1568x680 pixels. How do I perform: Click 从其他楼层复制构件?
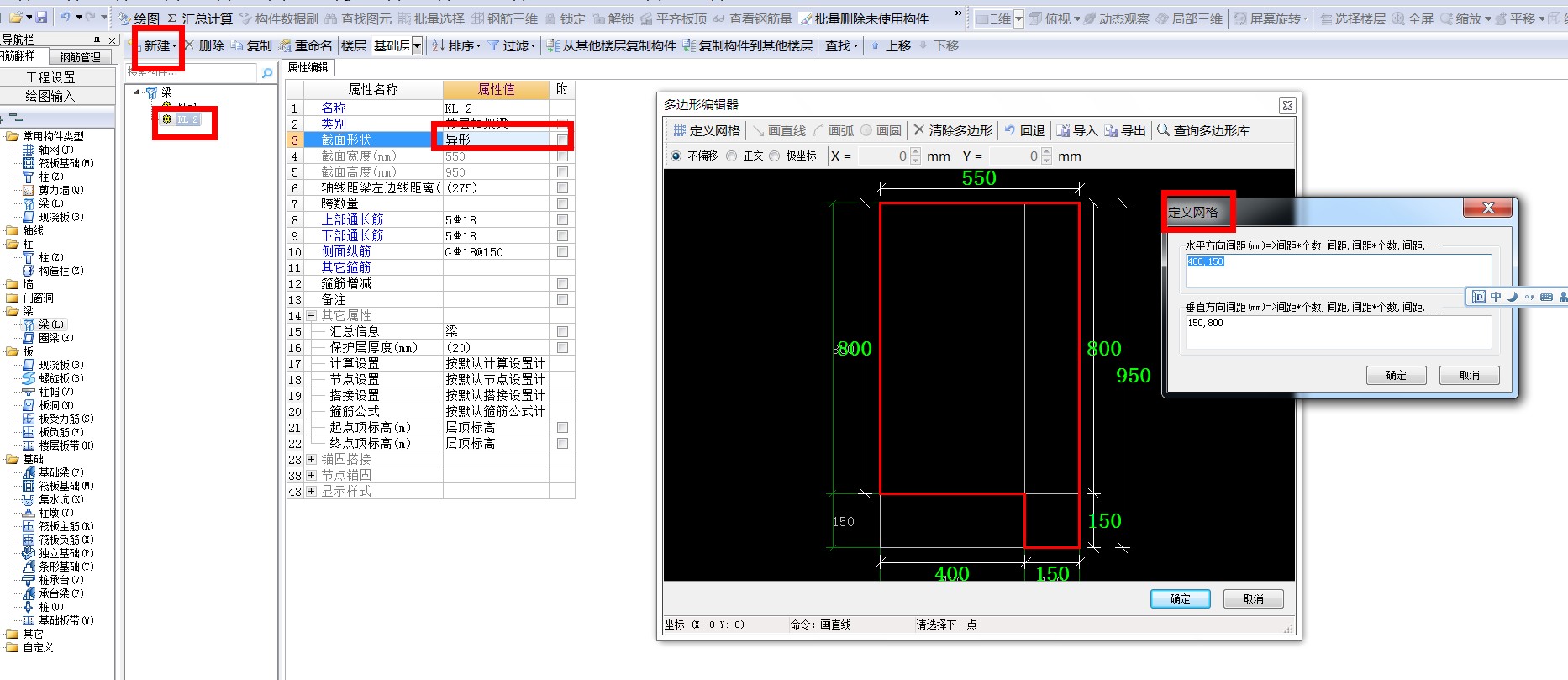(611, 45)
